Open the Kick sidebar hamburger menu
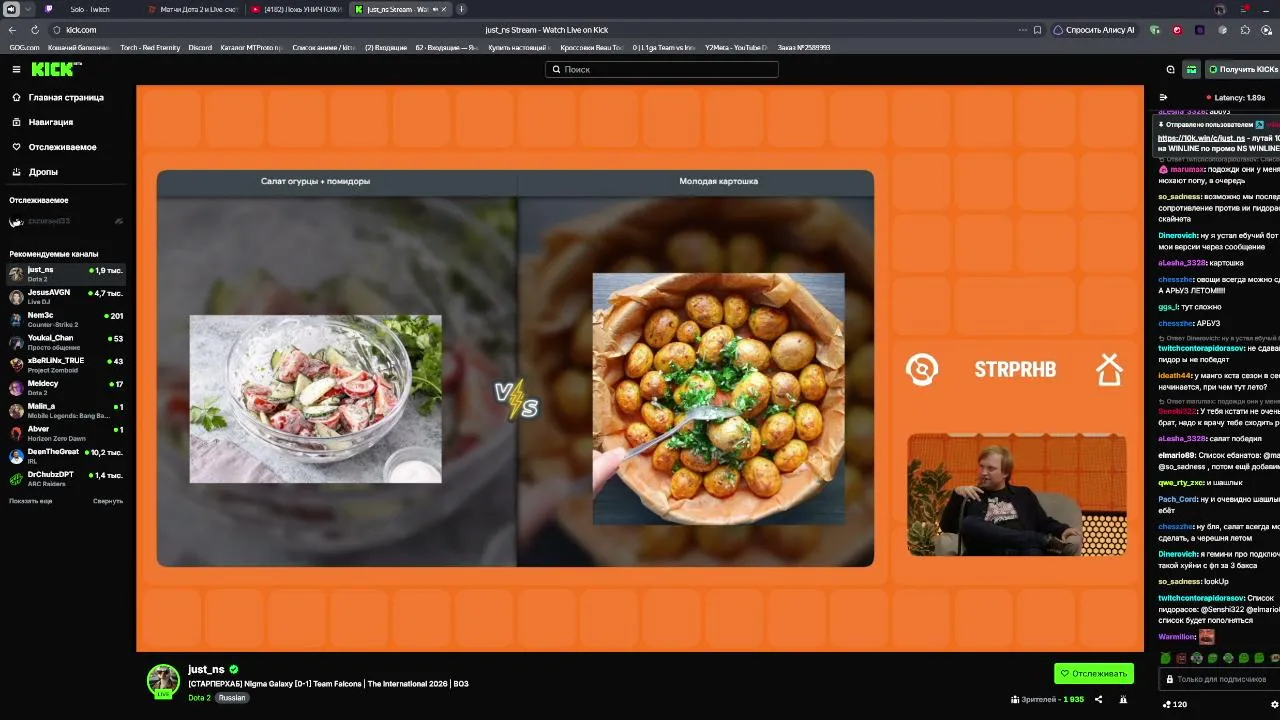Image resolution: width=1280 pixels, height=720 pixels. [16, 69]
